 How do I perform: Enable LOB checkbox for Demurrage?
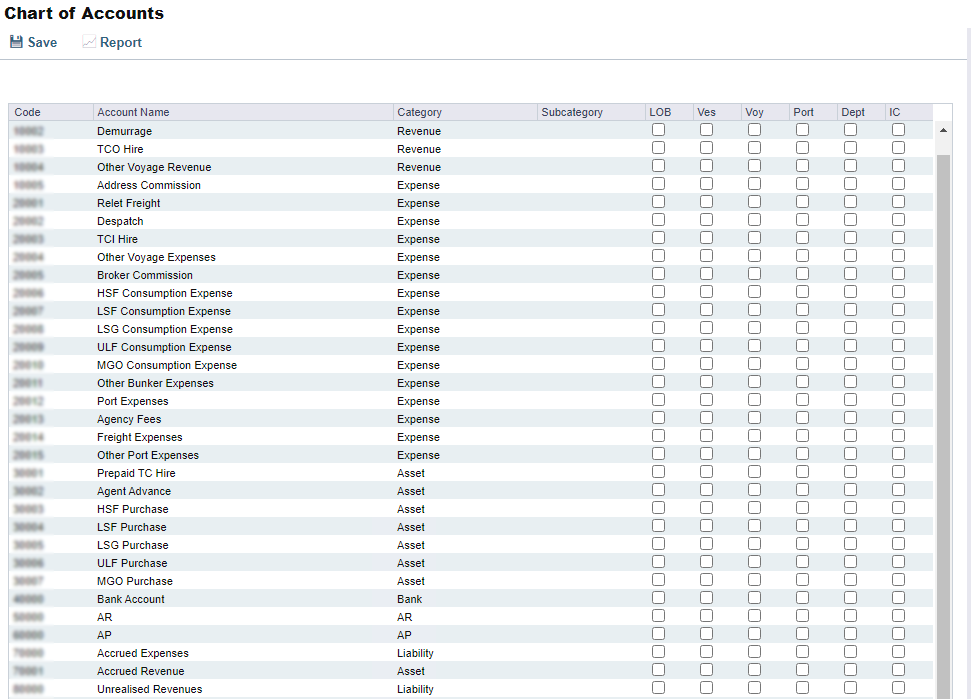[658, 129]
